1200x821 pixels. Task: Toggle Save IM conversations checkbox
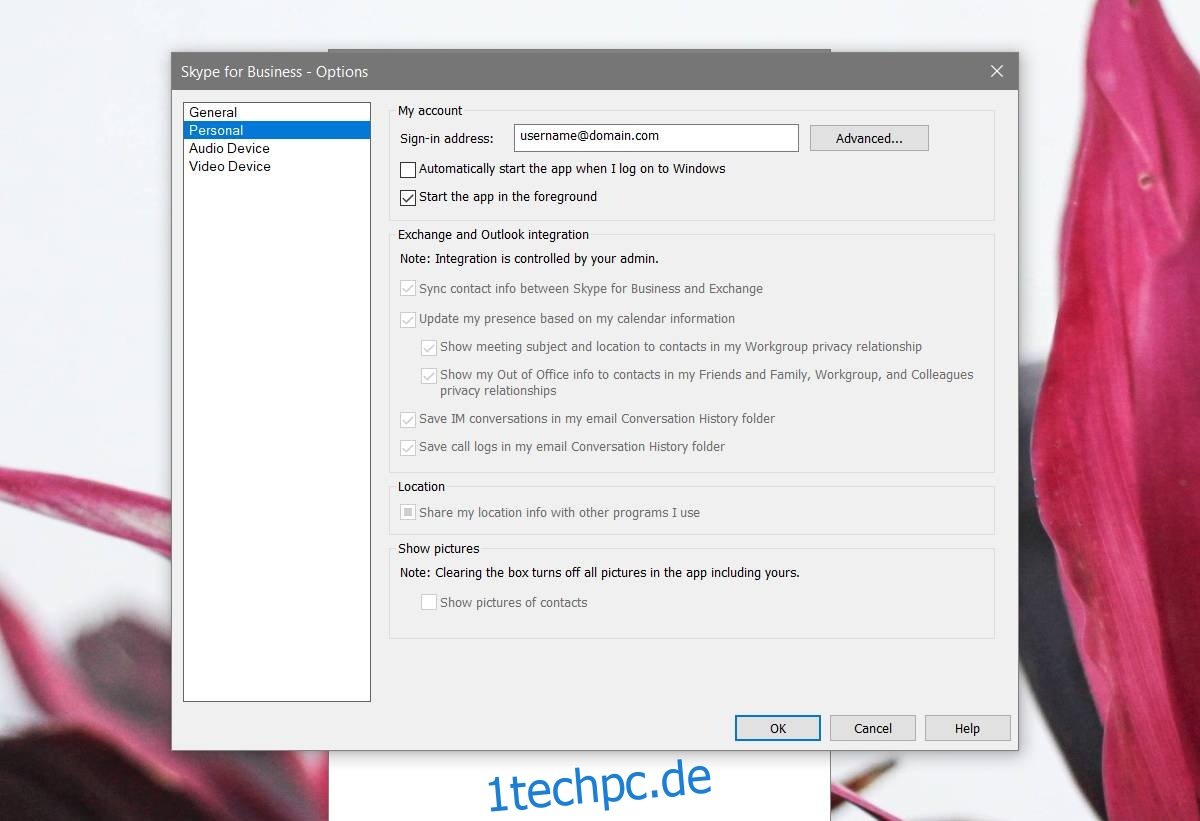(x=408, y=420)
